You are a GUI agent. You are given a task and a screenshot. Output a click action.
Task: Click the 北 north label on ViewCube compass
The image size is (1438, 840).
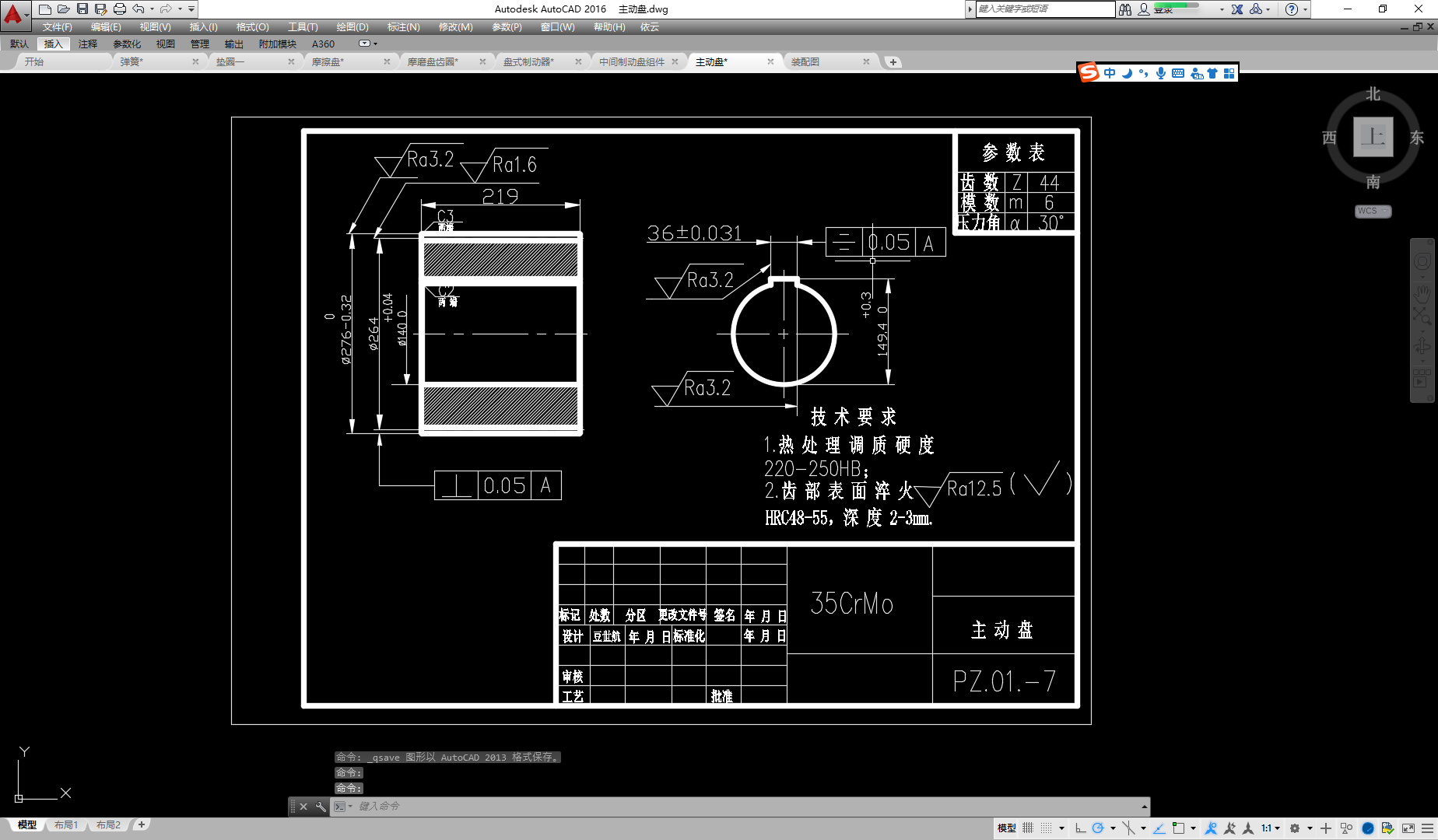(x=1373, y=94)
